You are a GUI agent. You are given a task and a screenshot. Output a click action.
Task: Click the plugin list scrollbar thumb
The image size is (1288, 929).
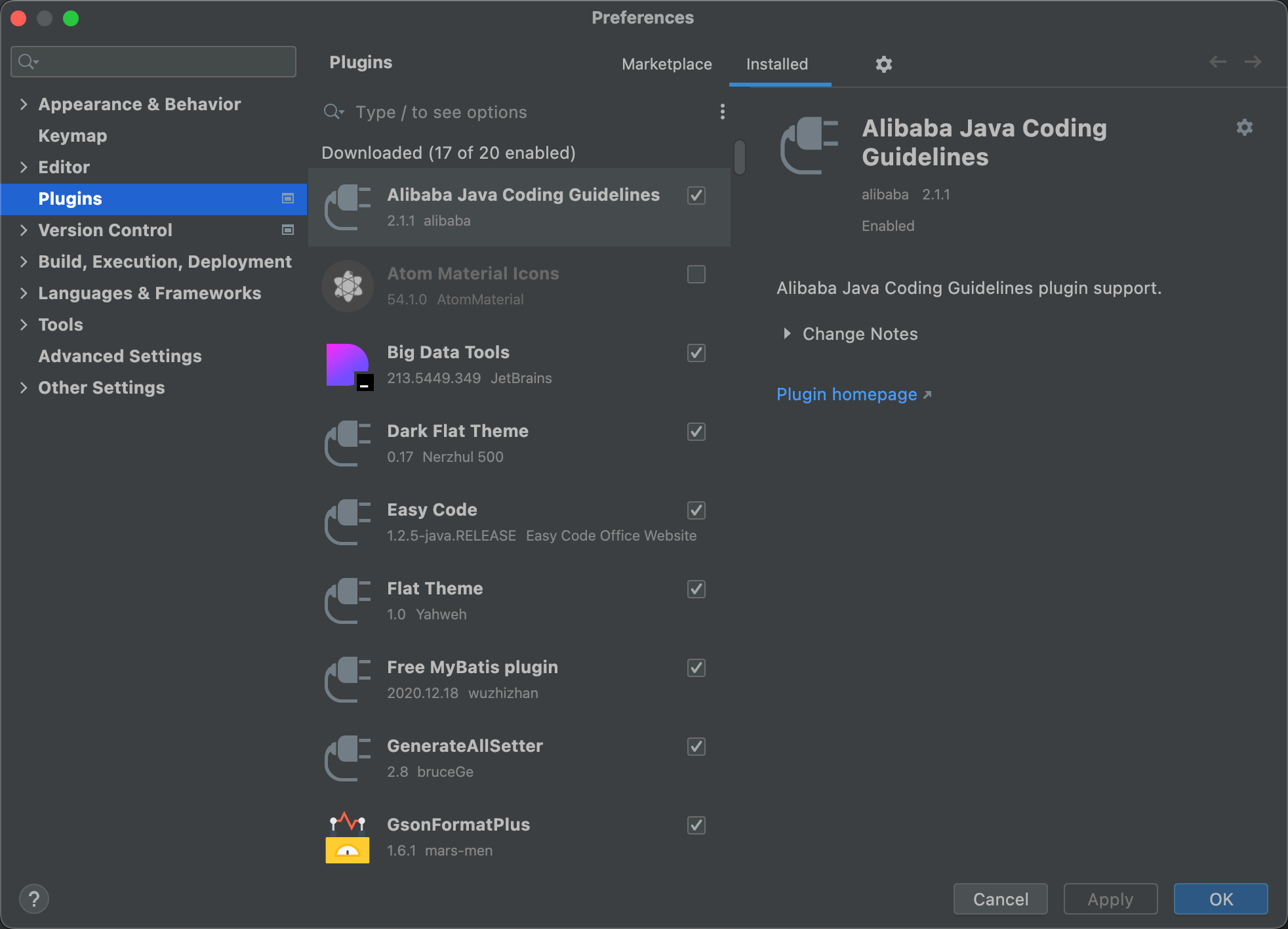[739, 157]
